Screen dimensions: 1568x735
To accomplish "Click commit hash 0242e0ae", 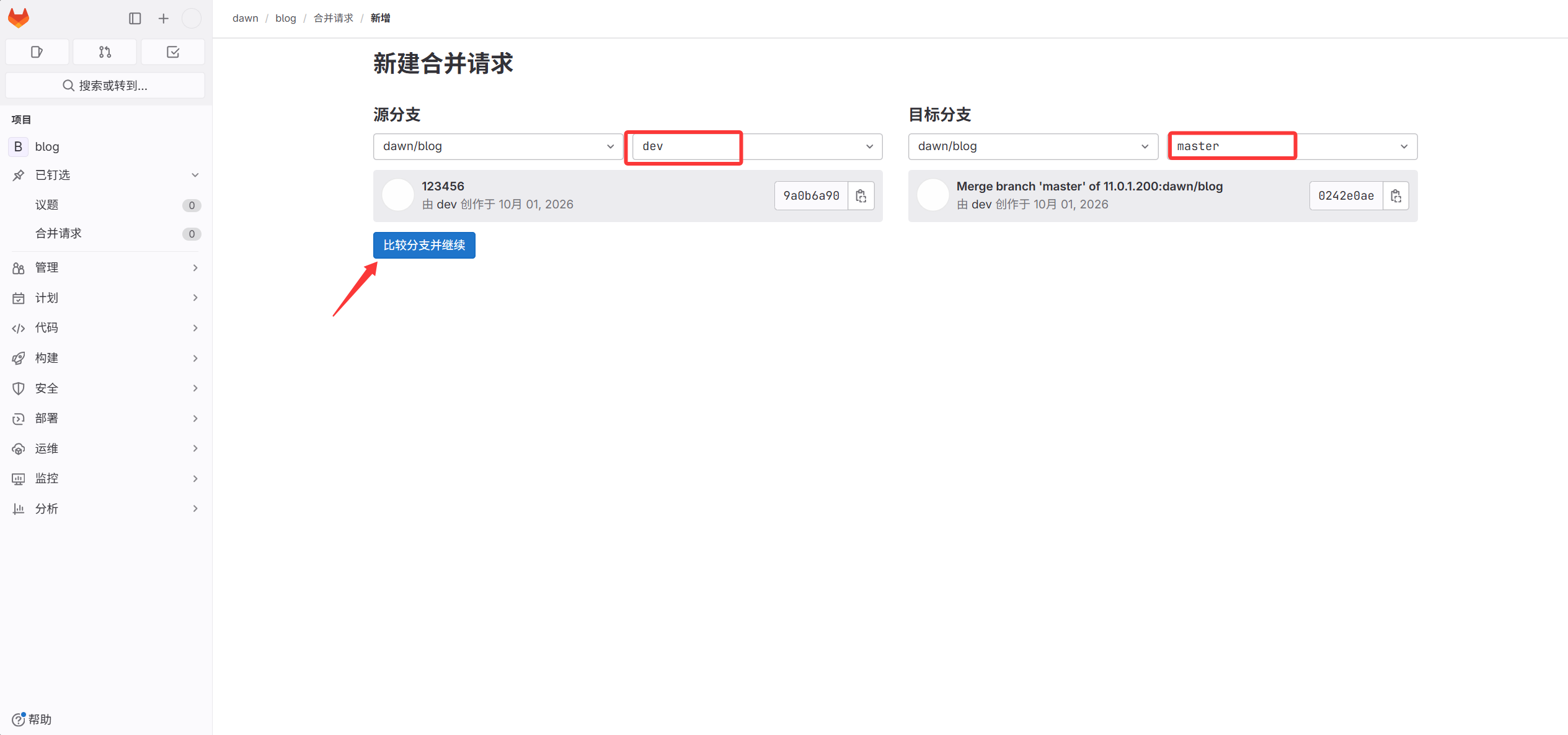I will pyautogui.click(x=1346, y=196).
